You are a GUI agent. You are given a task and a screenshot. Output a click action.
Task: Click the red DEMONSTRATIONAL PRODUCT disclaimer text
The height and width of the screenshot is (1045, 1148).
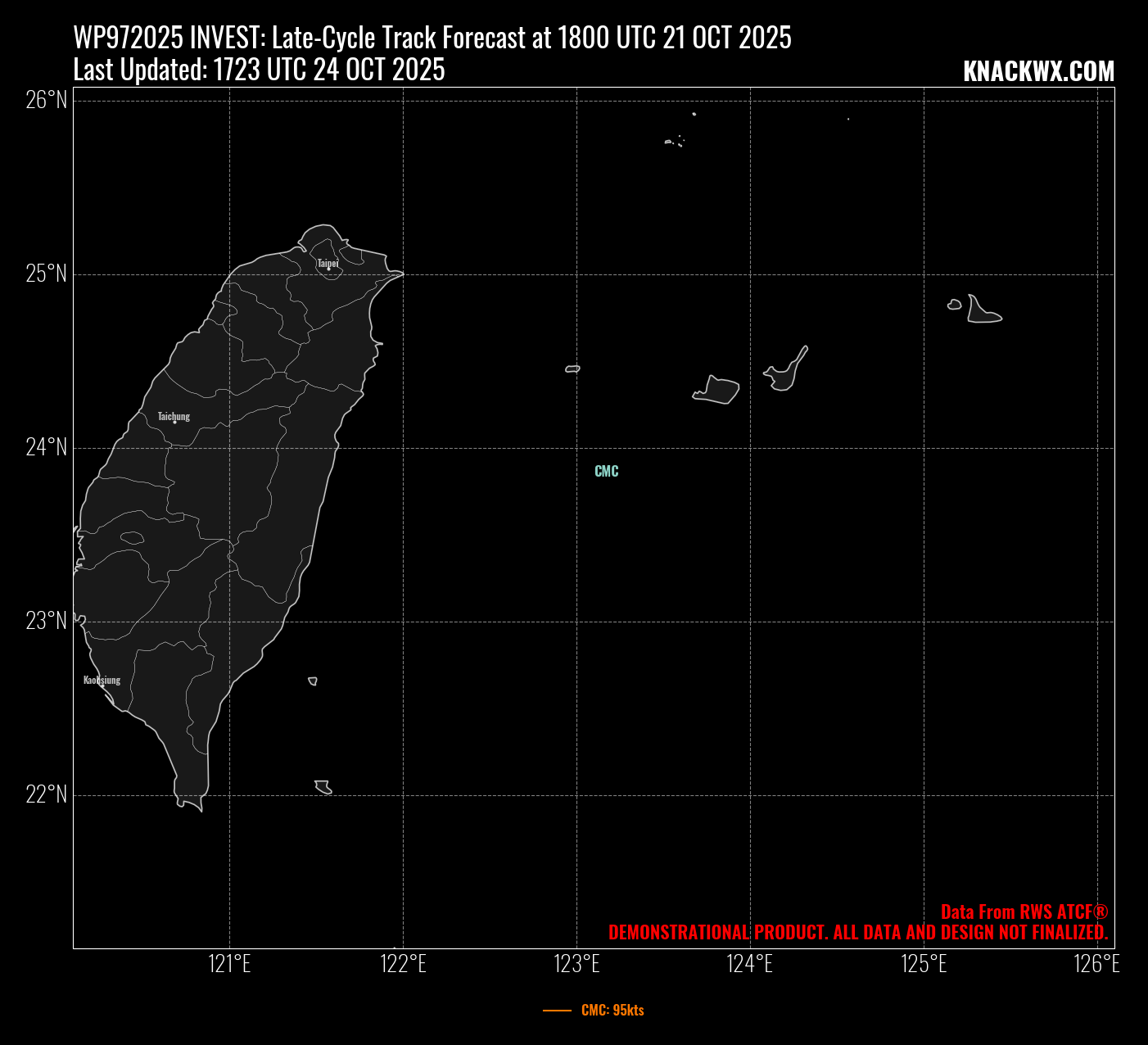(x=857, y=932)
